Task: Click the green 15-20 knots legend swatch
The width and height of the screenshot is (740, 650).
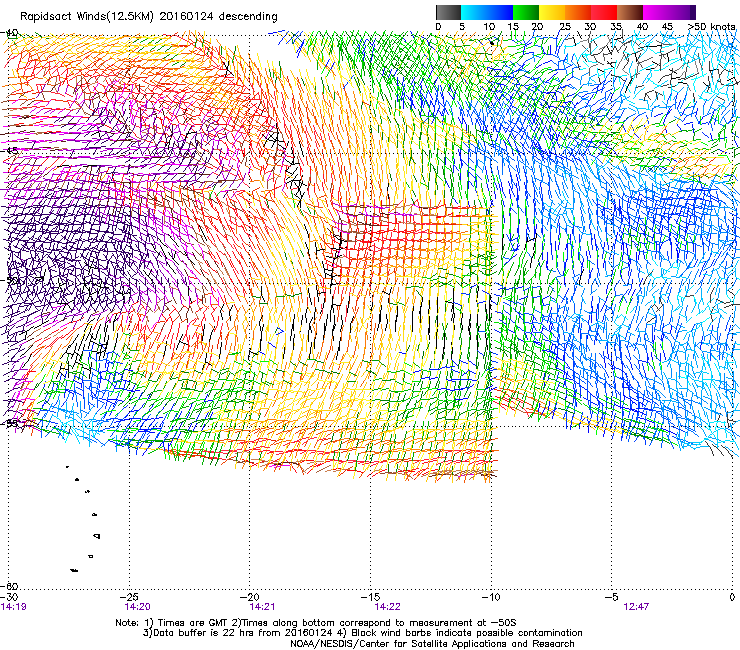Action: pos(526,12)
